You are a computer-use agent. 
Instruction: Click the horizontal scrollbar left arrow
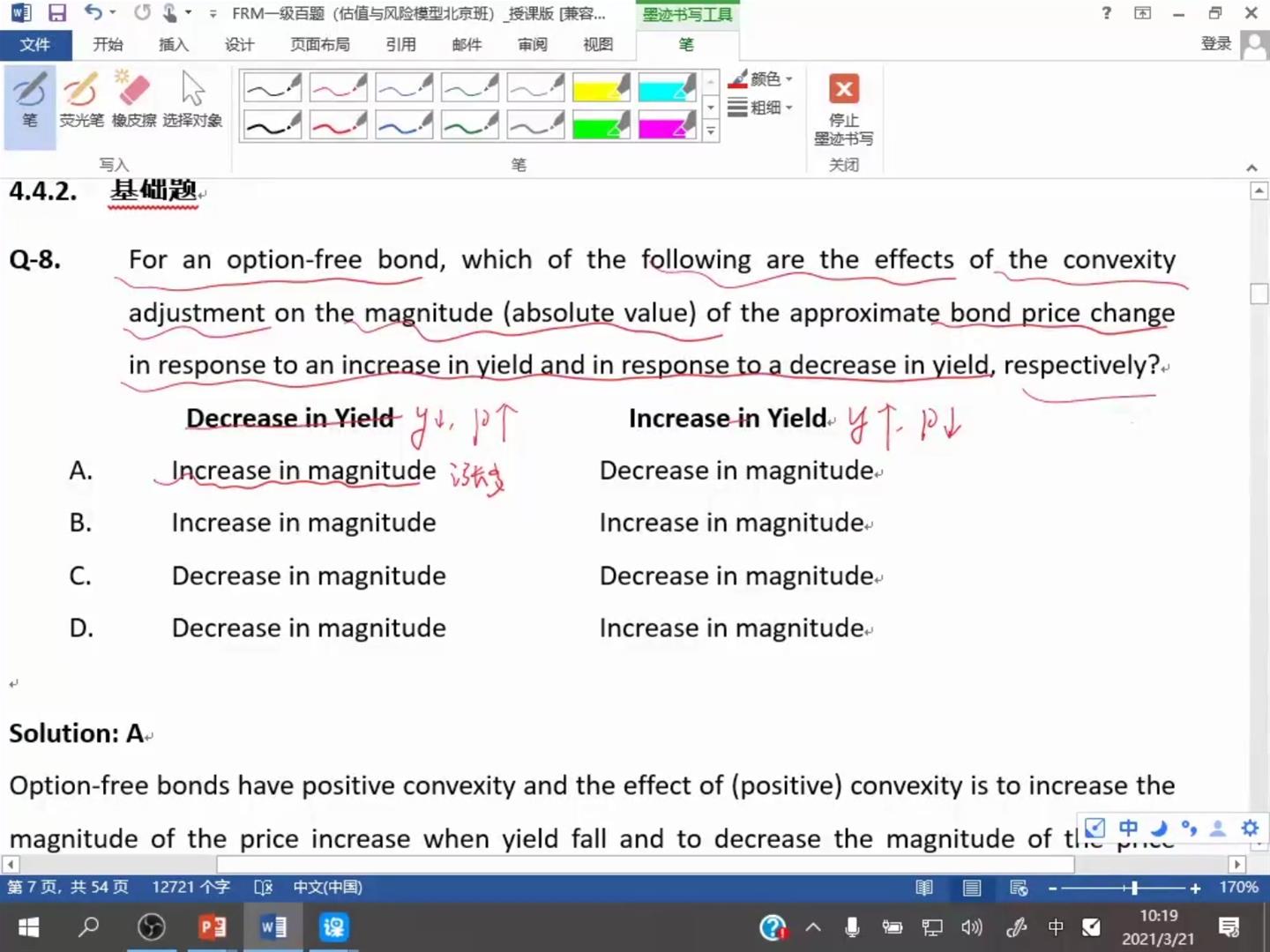coord(11,865)
